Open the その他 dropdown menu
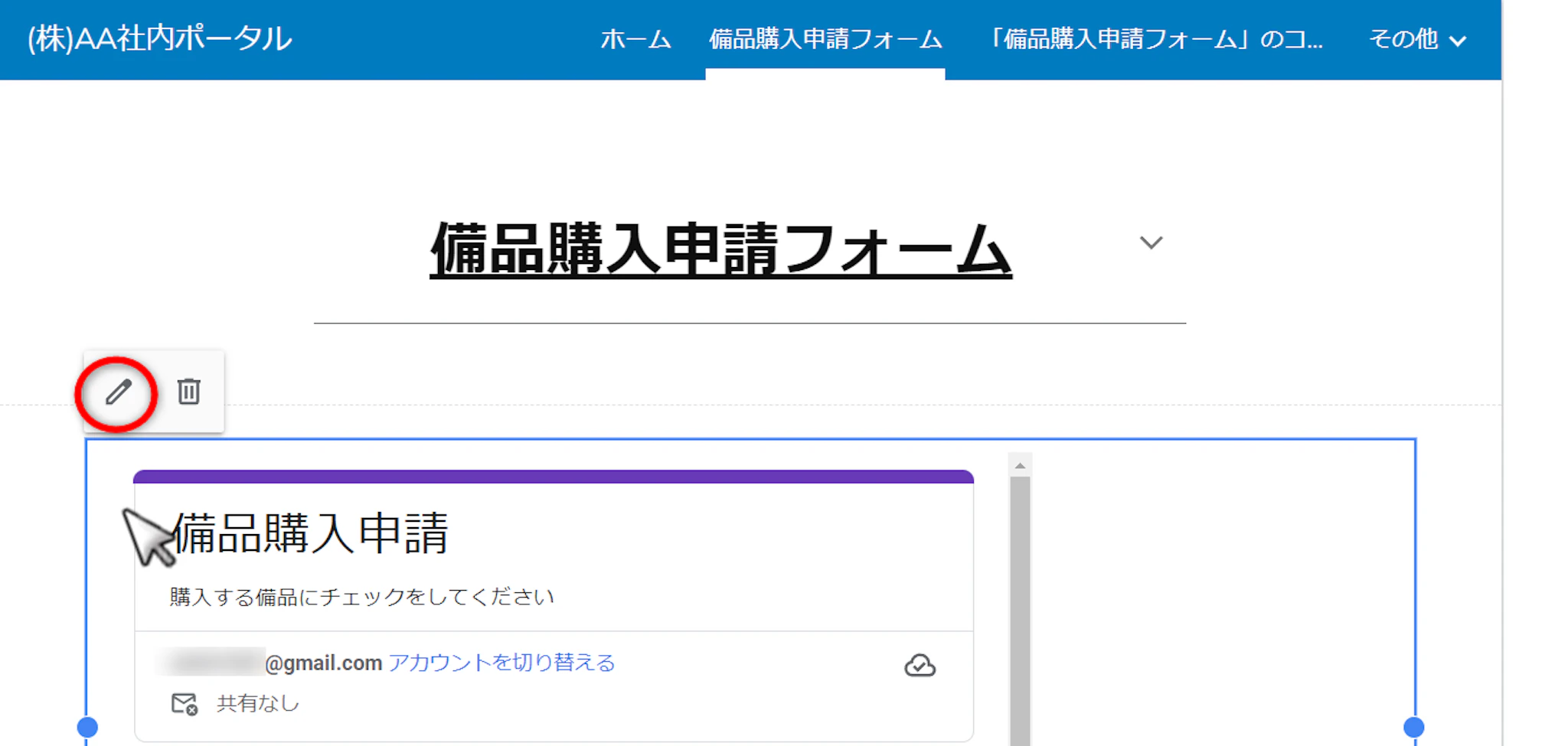Viewport: 1568px width, 746px height. (1416, 39)
